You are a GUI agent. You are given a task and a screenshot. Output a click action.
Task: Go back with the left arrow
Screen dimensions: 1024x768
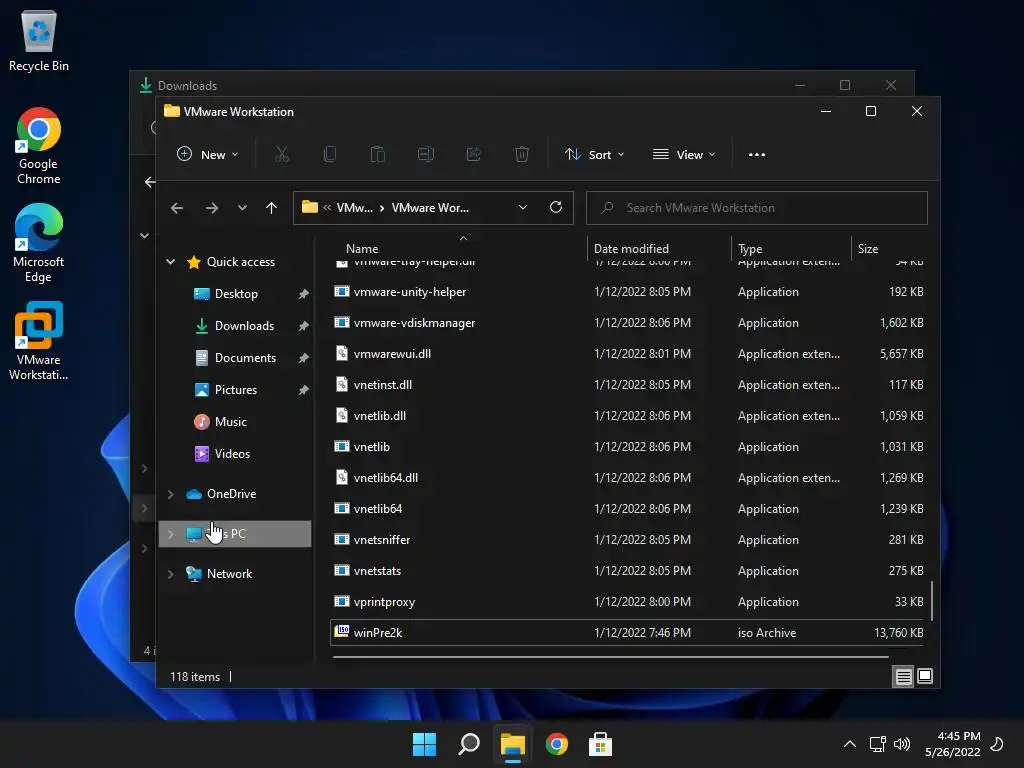[177, 208]
